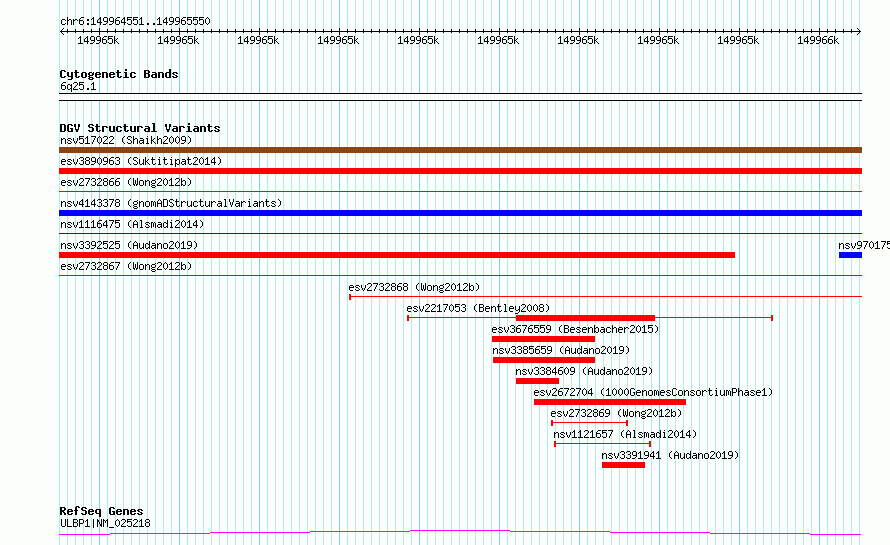Click the DGV Structural Variants track title
Image resolution: width=890 pixels, height=545 pixels.
click(140, 128)
